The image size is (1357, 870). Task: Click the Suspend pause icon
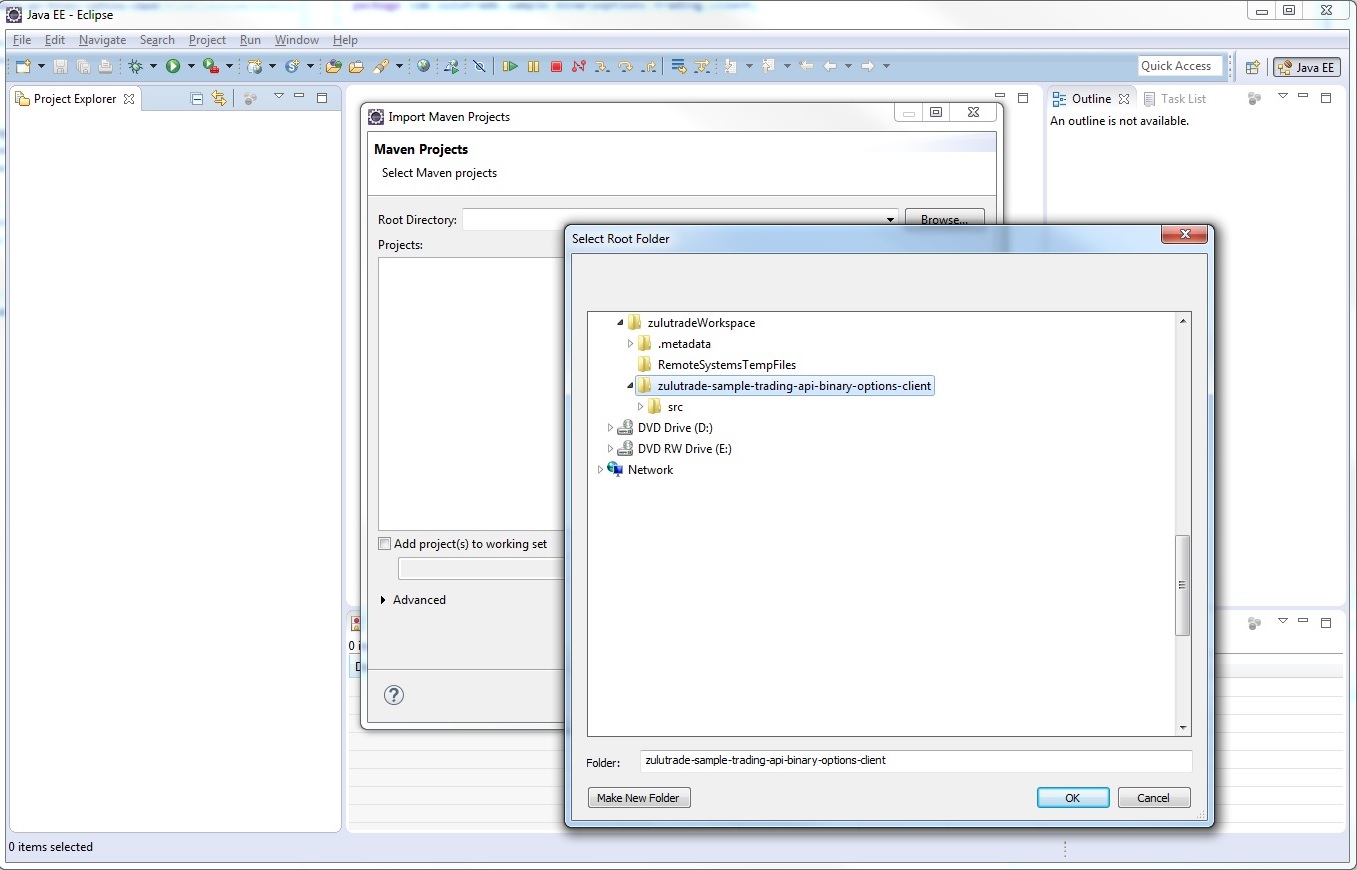pyautogui.click(x=533, y=67)
